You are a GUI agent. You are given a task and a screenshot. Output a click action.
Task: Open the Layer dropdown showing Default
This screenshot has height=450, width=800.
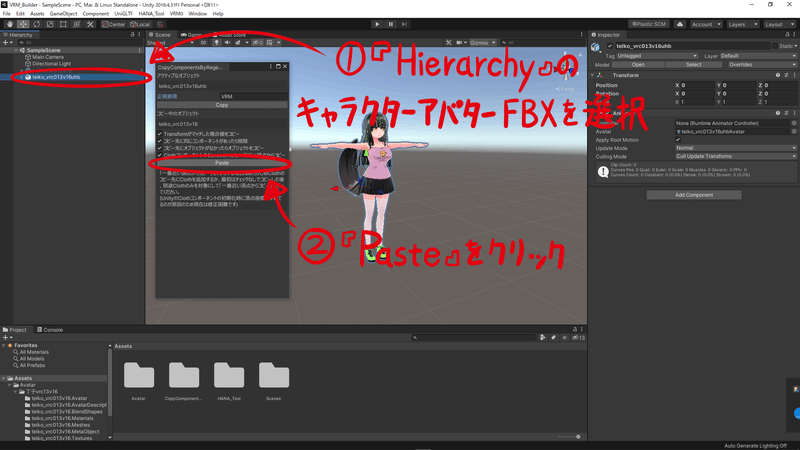pos(758,56)
